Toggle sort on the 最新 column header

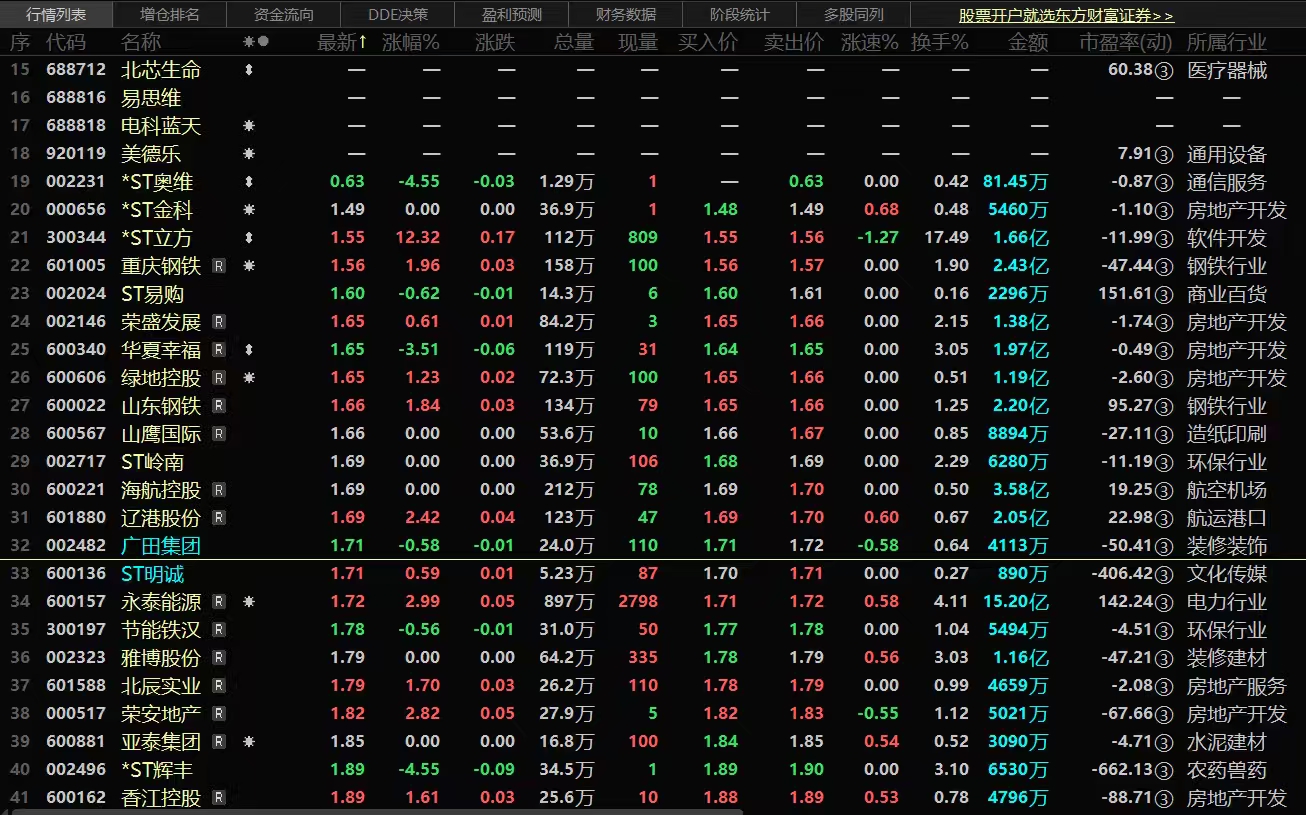[x=341, y=42]
